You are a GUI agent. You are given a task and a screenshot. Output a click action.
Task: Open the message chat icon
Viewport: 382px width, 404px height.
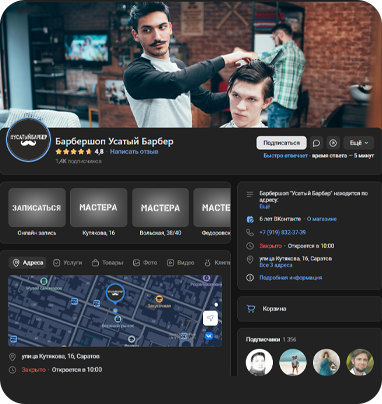click(x=316, y=143)
